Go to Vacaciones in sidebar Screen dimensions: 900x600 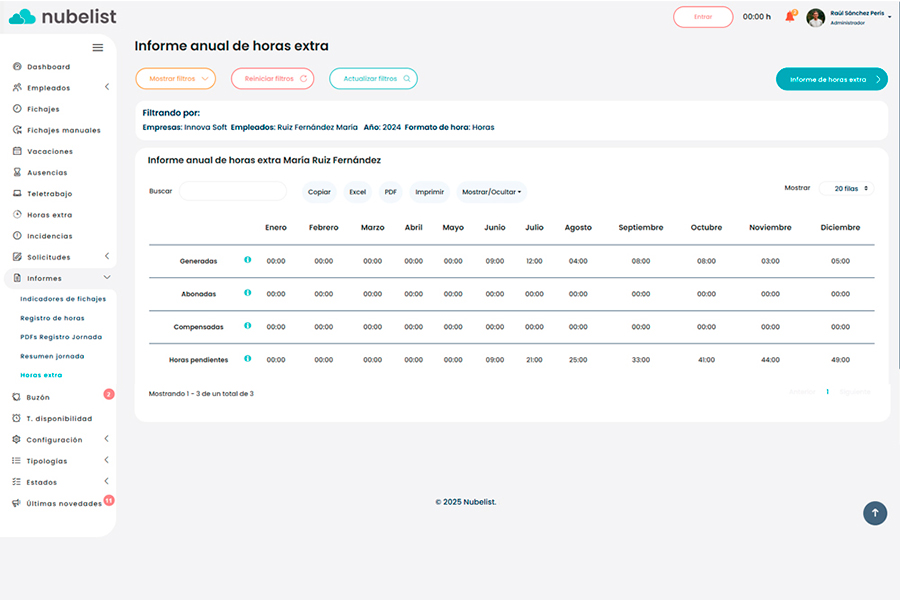49,151
